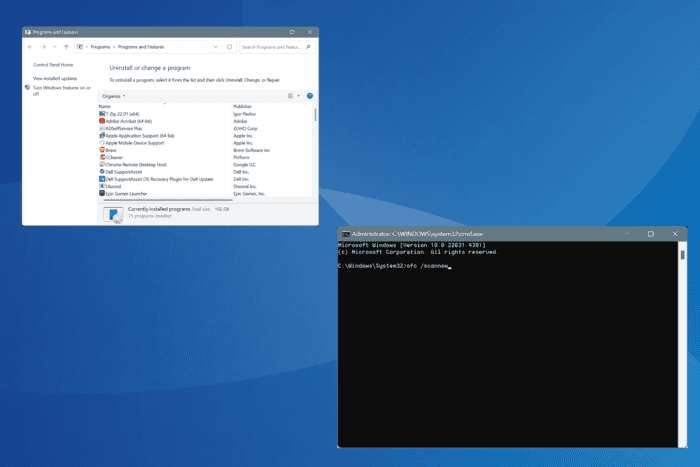This screenshot has height=467, width=700.
Task: Sort programs by the Publisher column header
Action: pos(242,106)
